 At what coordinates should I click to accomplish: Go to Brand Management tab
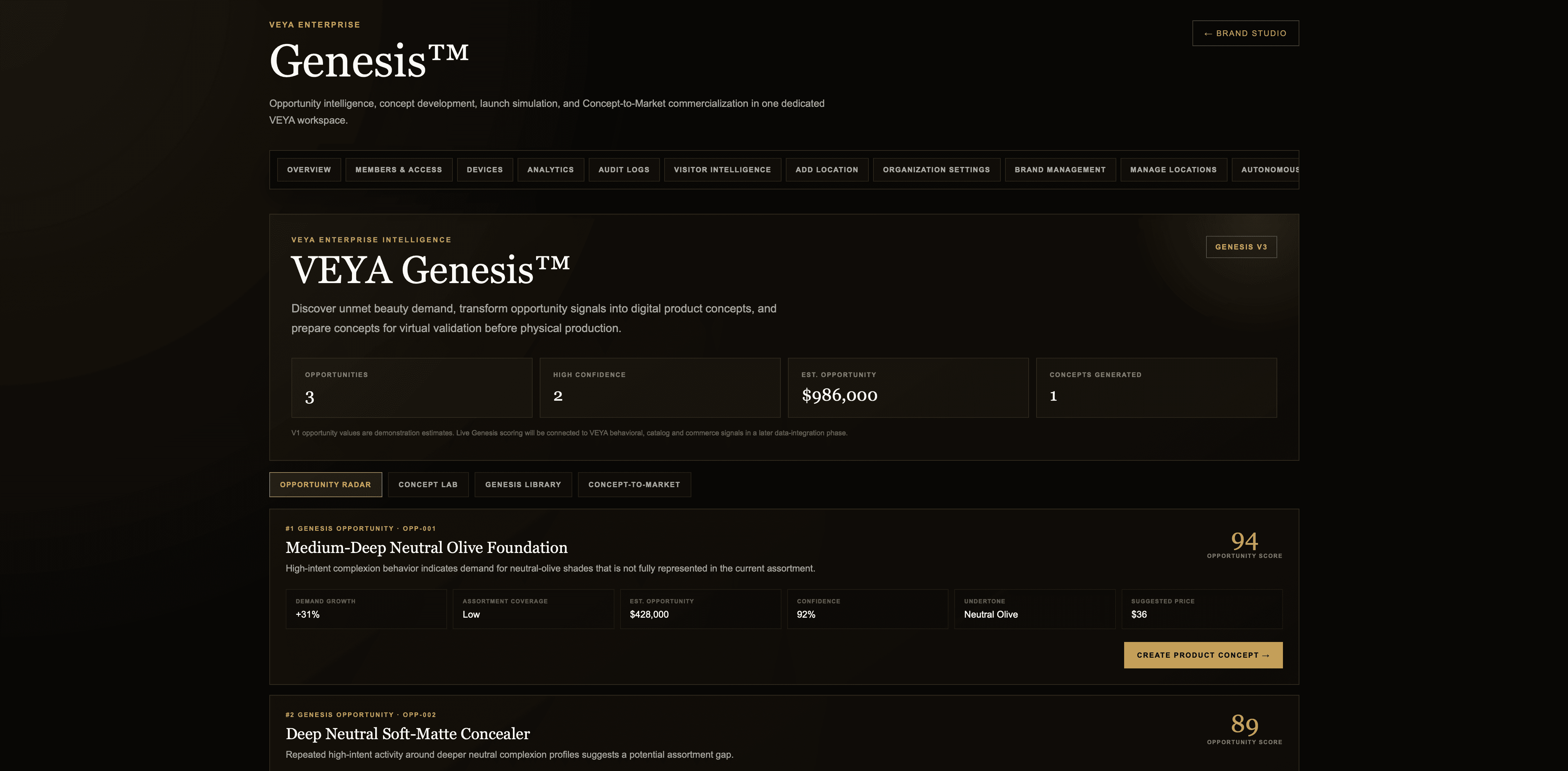[x=1060, y=170]
